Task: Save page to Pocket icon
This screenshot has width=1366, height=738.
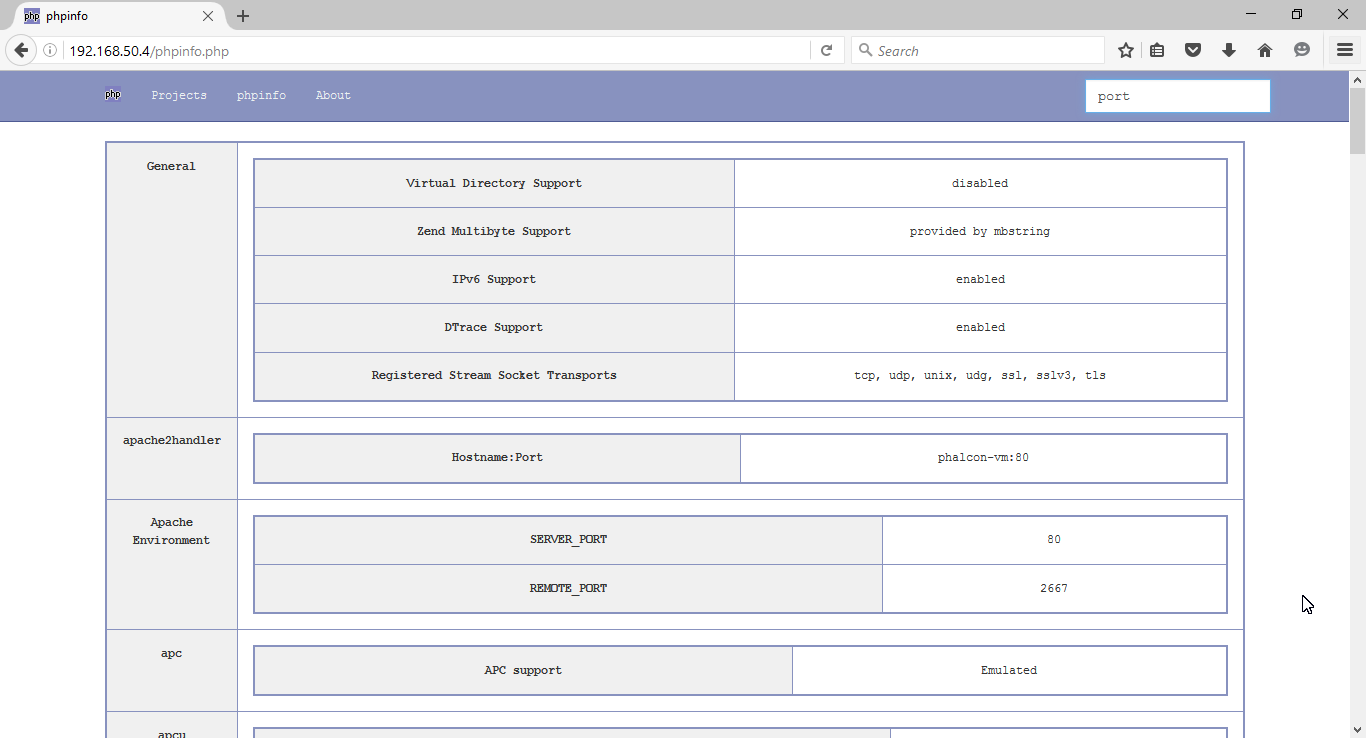Action: 1193,50
